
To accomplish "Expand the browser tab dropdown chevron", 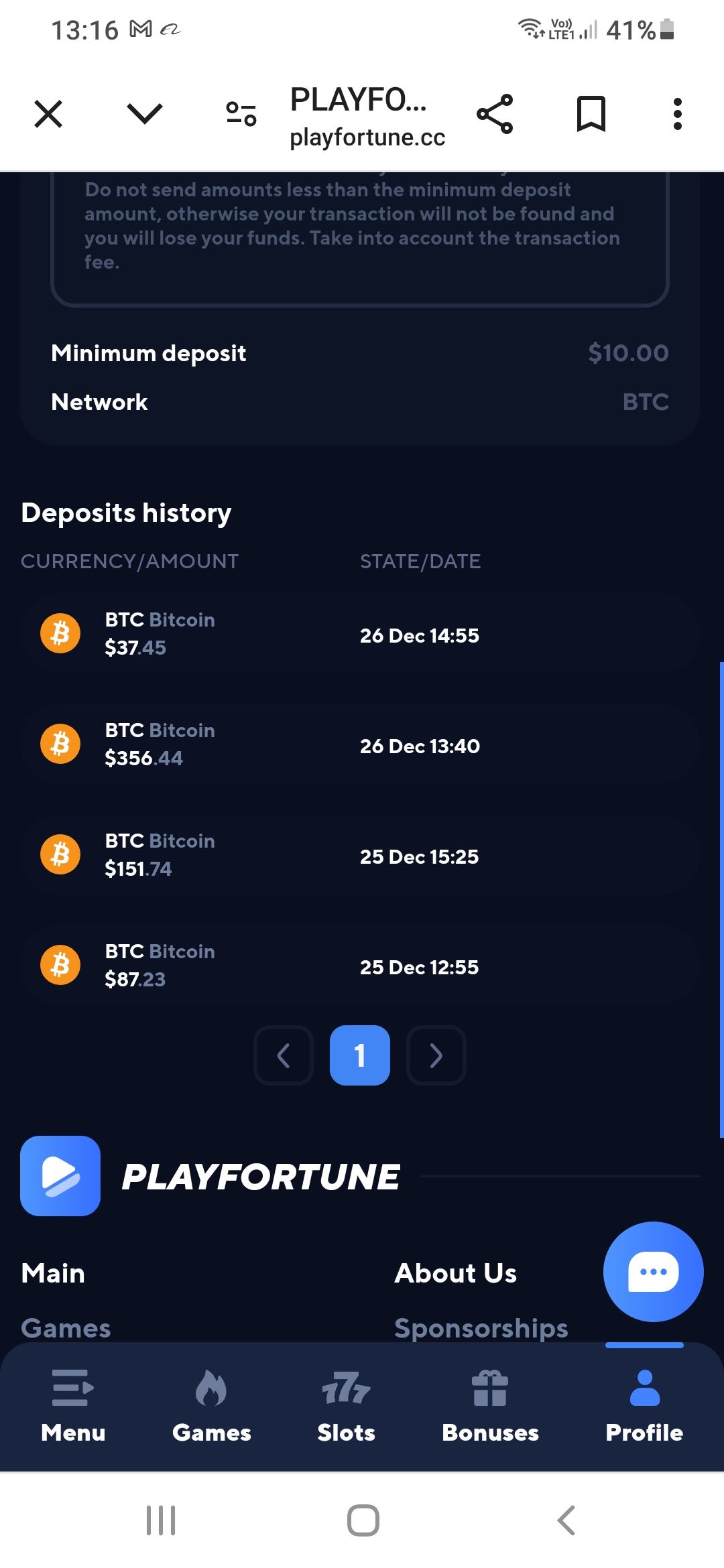I will pyautogui.click(x=145, y=113).
